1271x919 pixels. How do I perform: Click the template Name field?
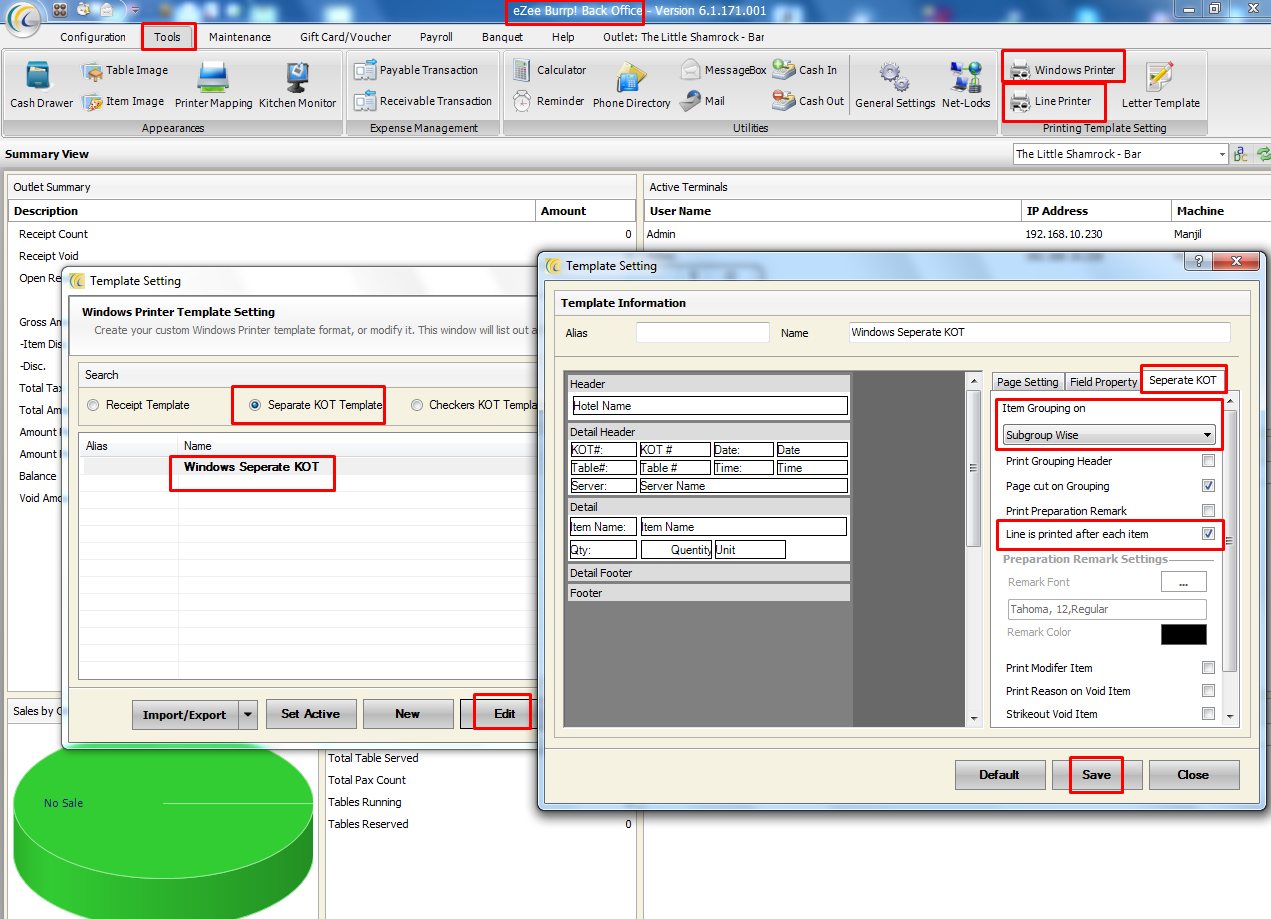click(x=1039, y=332)
